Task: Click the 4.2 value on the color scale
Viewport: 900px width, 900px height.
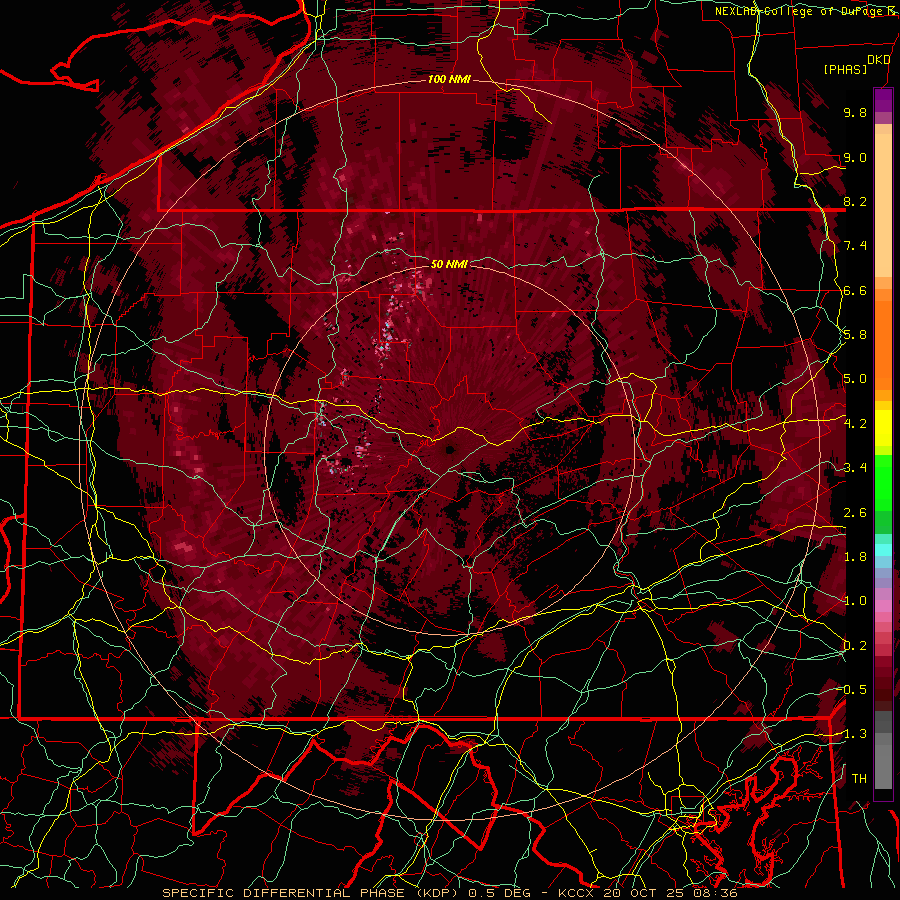Action: tap(855, 424)
